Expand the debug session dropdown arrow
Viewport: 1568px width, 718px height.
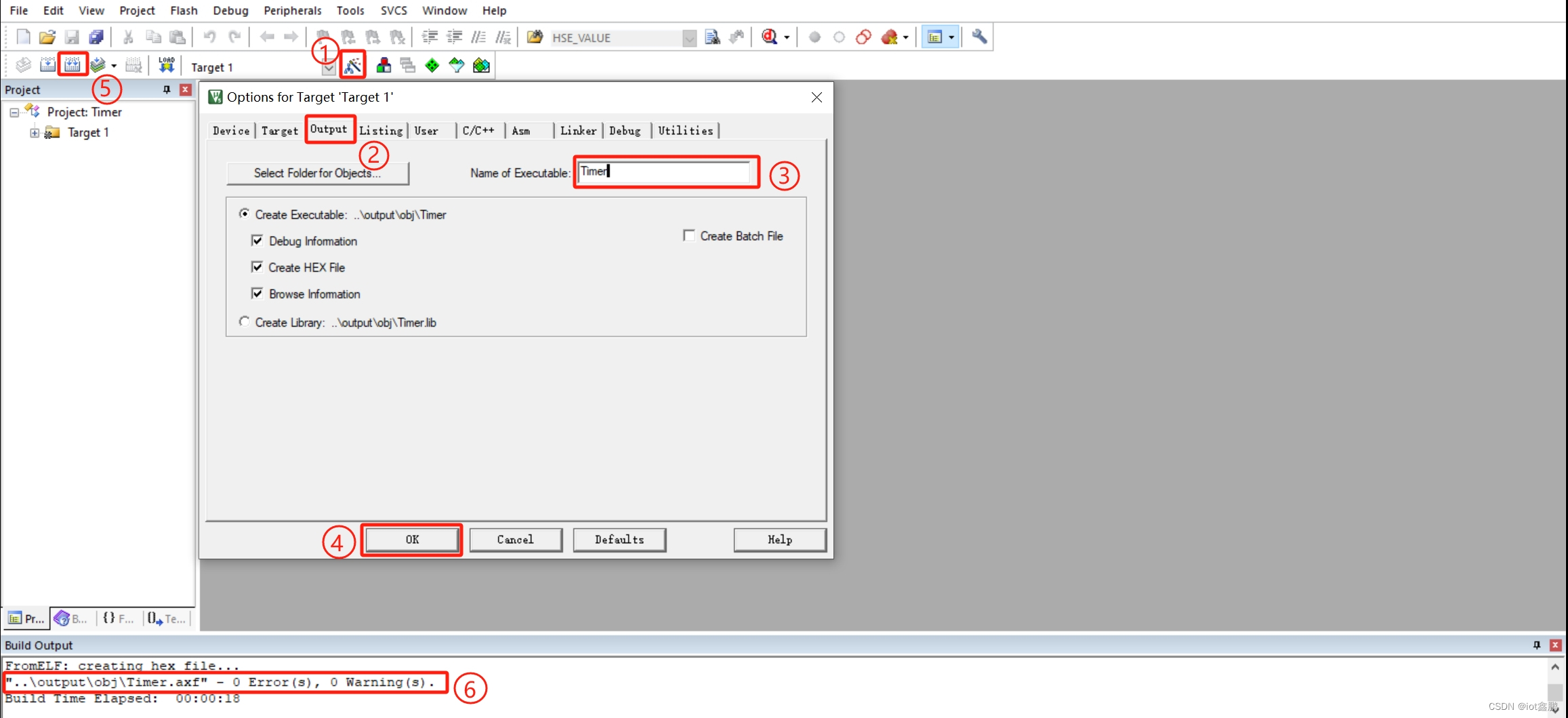pos(787,38)
